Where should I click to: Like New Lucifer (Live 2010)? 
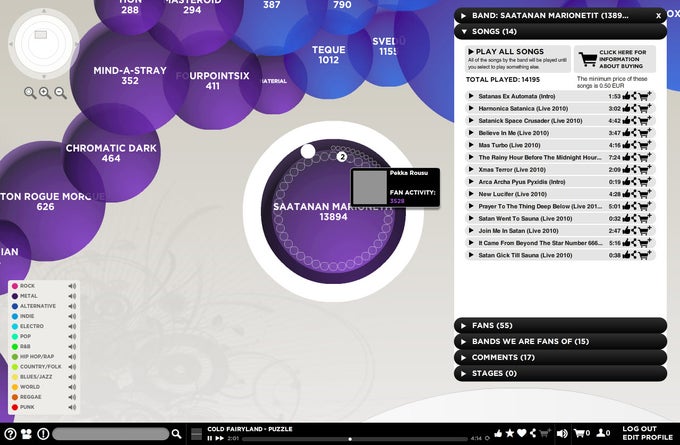(x=626, y=194)
